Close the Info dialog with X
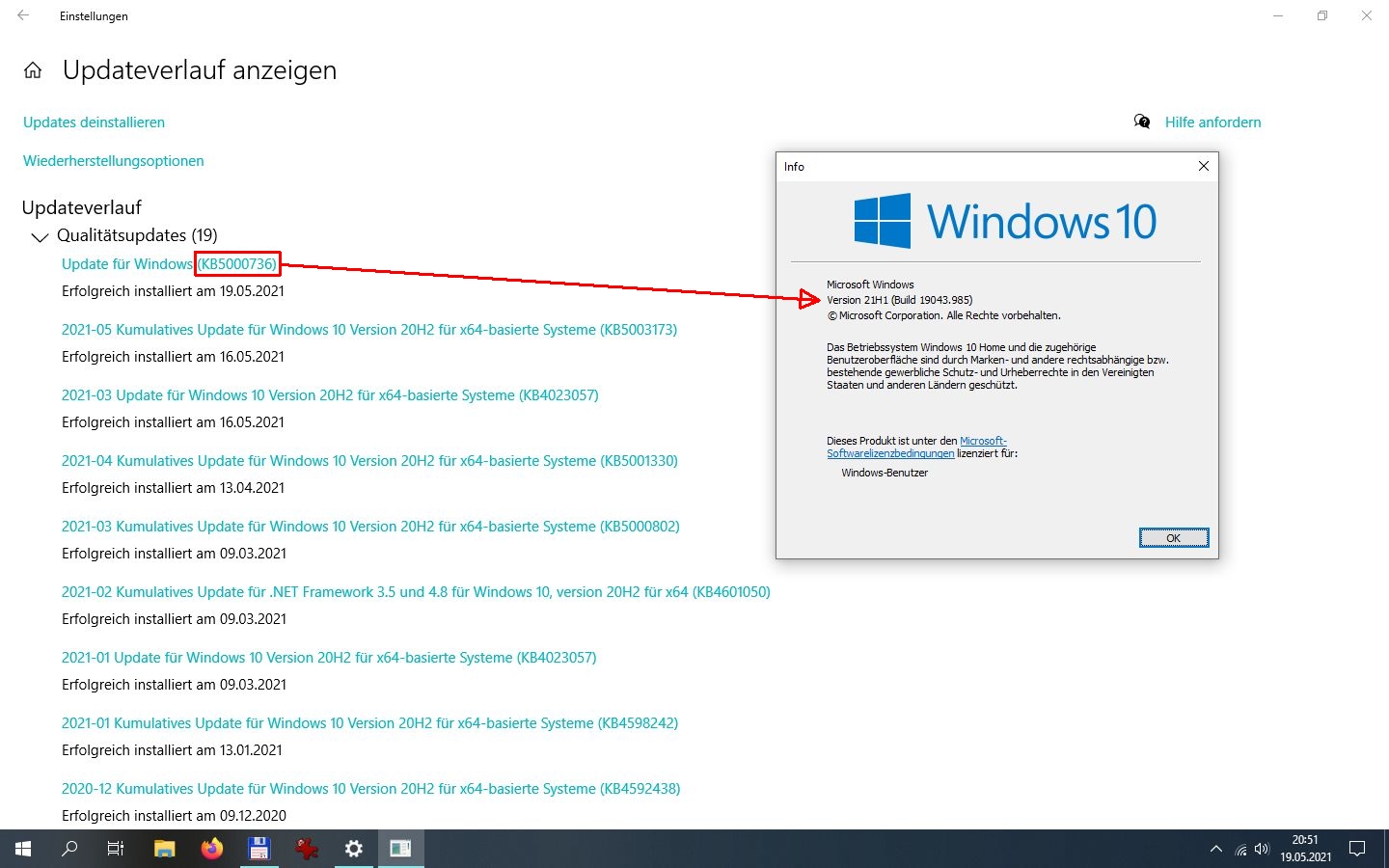 tap(1203, 166)
